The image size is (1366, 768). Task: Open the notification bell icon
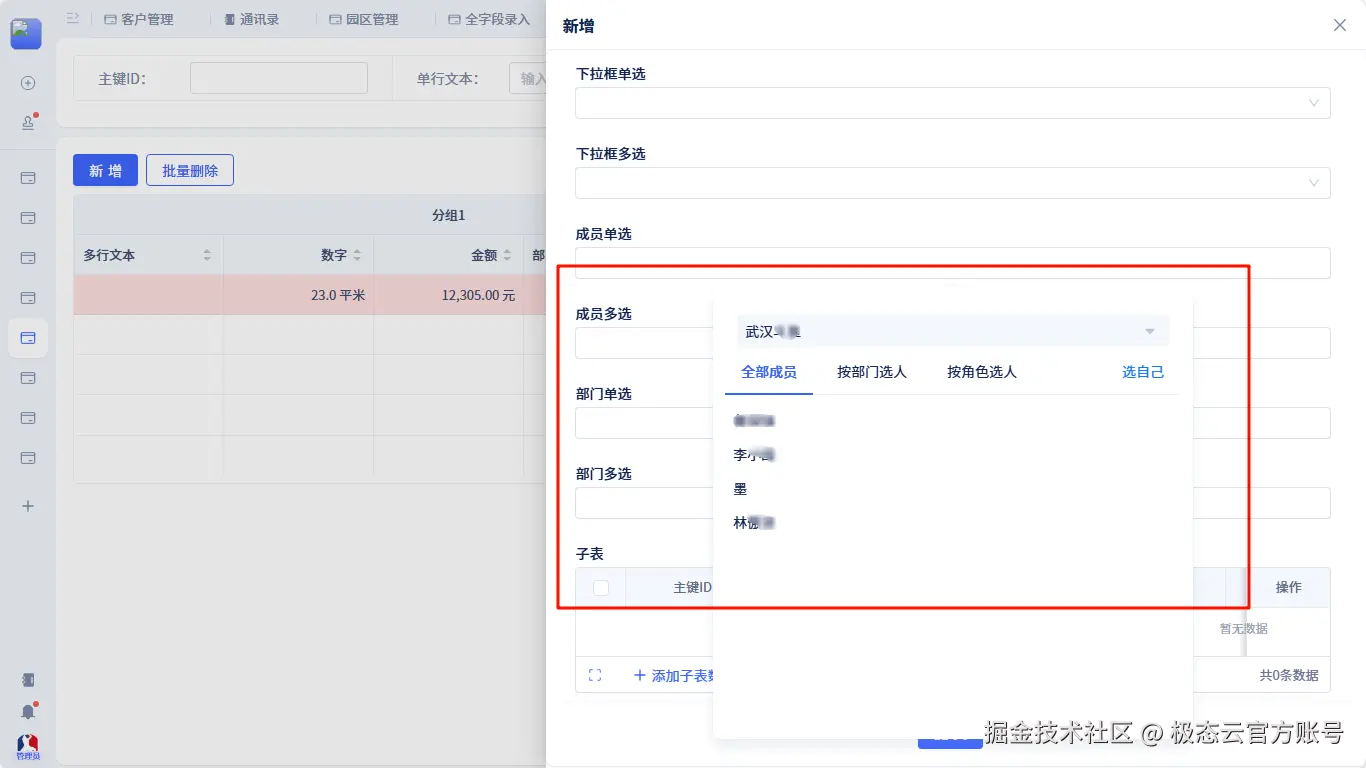click(x=28, y=711)
